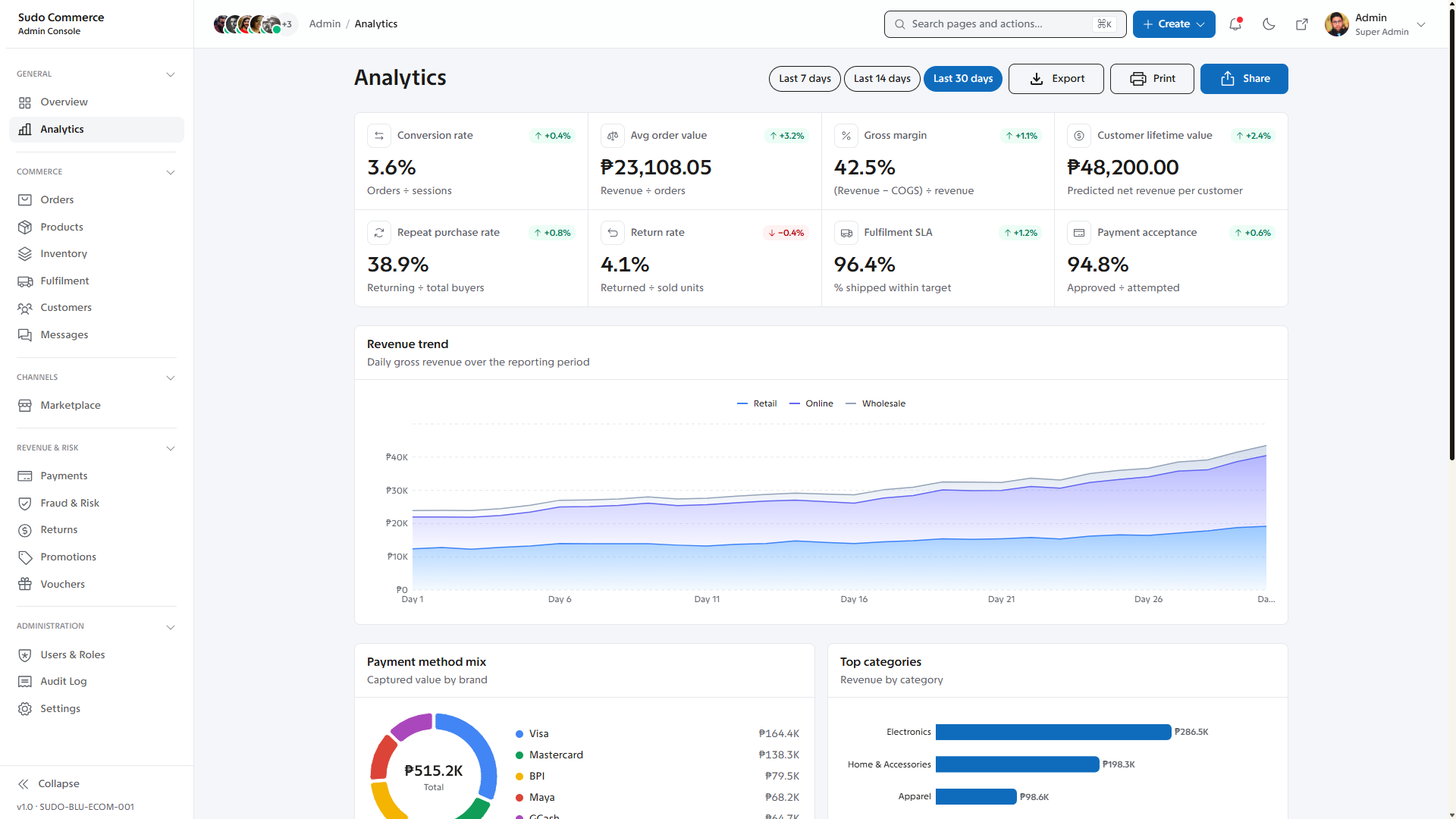Share the analytics dashboard
Viewport: 1456px width, 819px height.
click(1244, 79)
